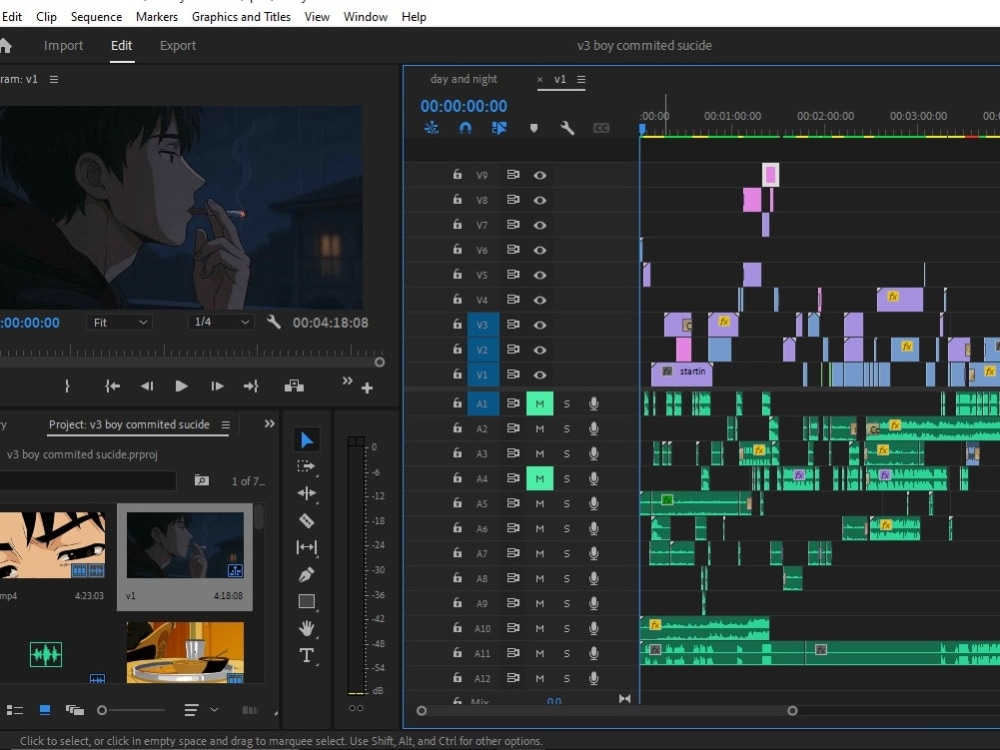Screen dimensions: 1000x750
Task: Toggle V1 track output eye
Action: click(x=540, y=375)
